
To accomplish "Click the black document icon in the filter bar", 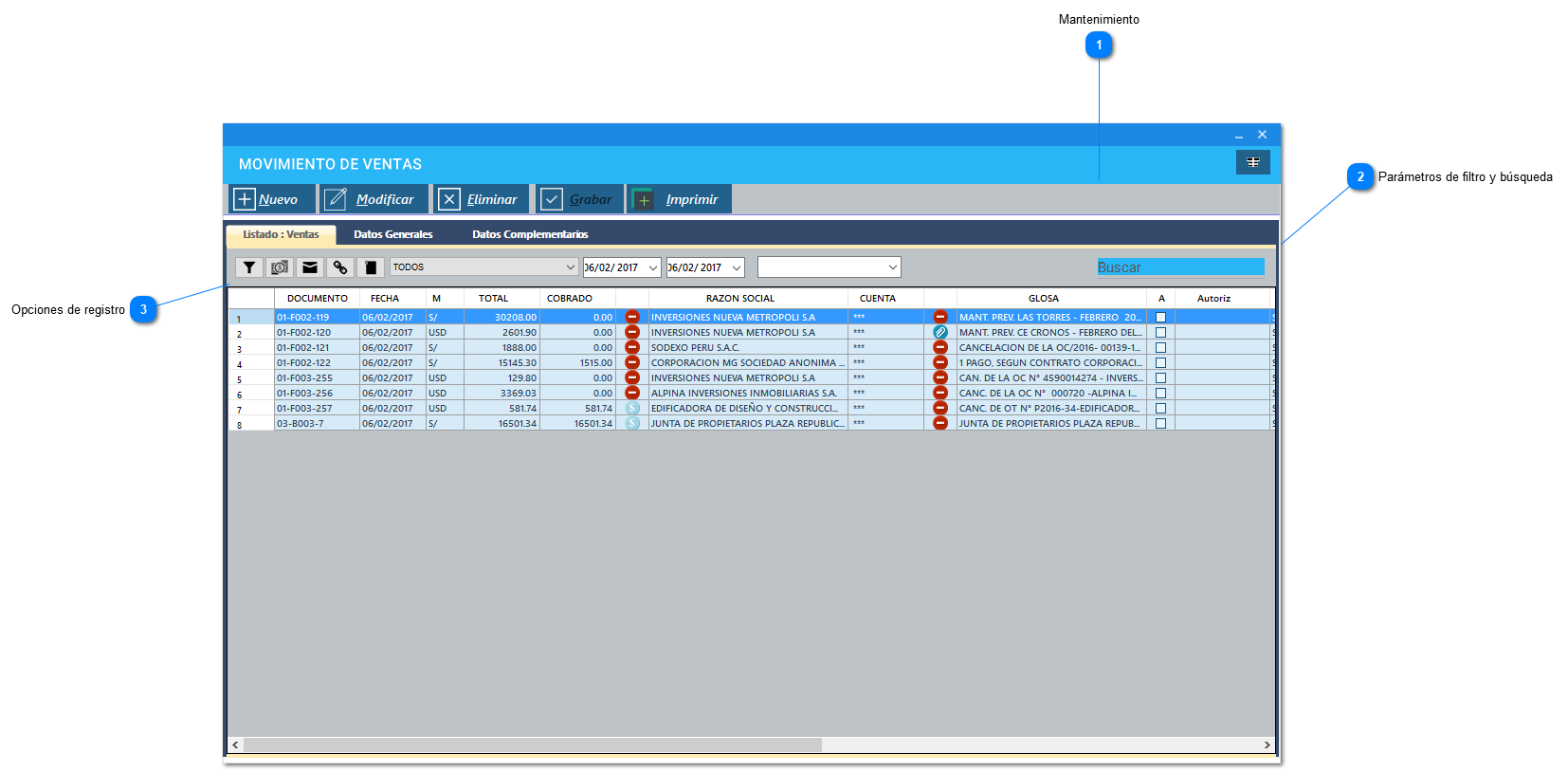I will [x=370, y=267].
